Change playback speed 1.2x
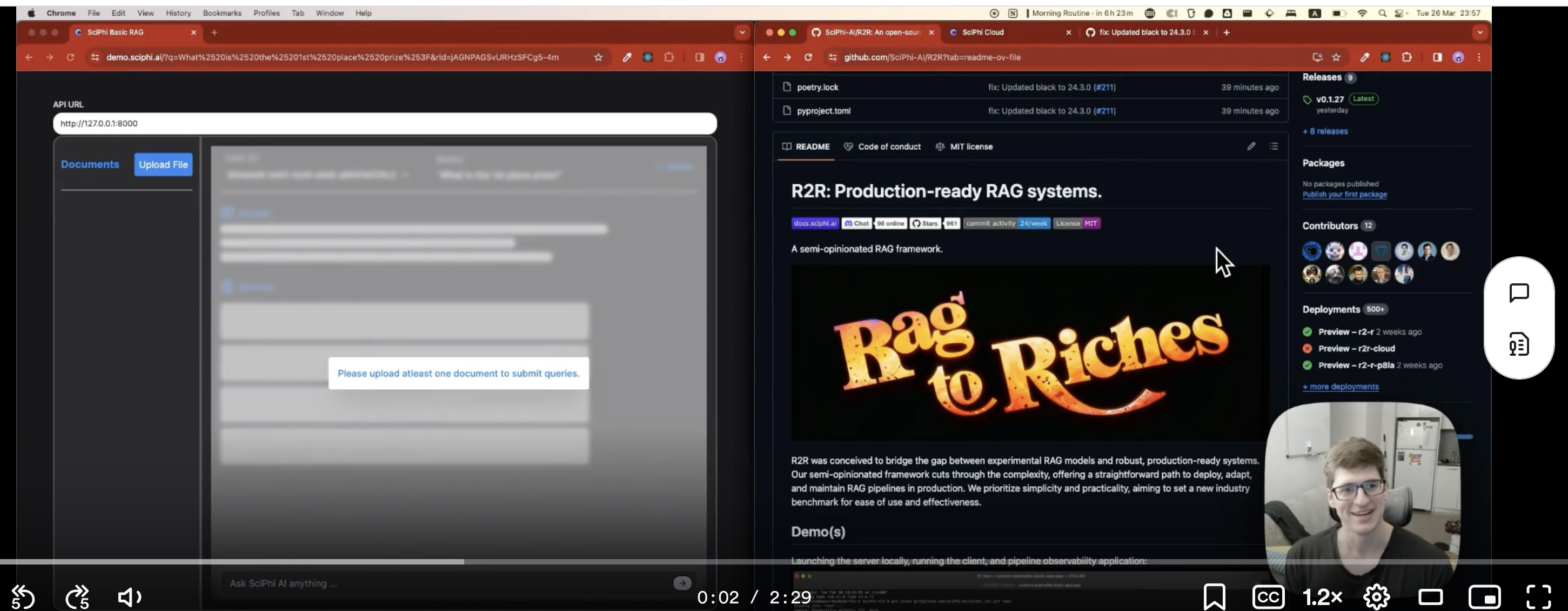 coord(1323,597)
